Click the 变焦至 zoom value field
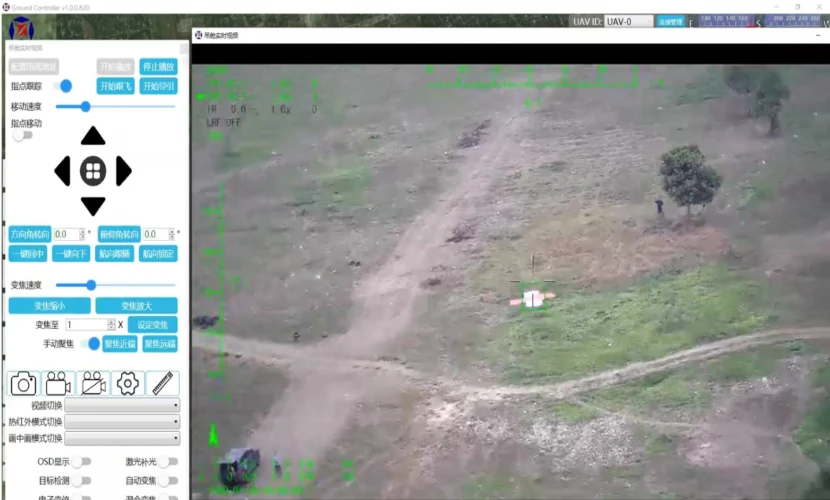 86,325
